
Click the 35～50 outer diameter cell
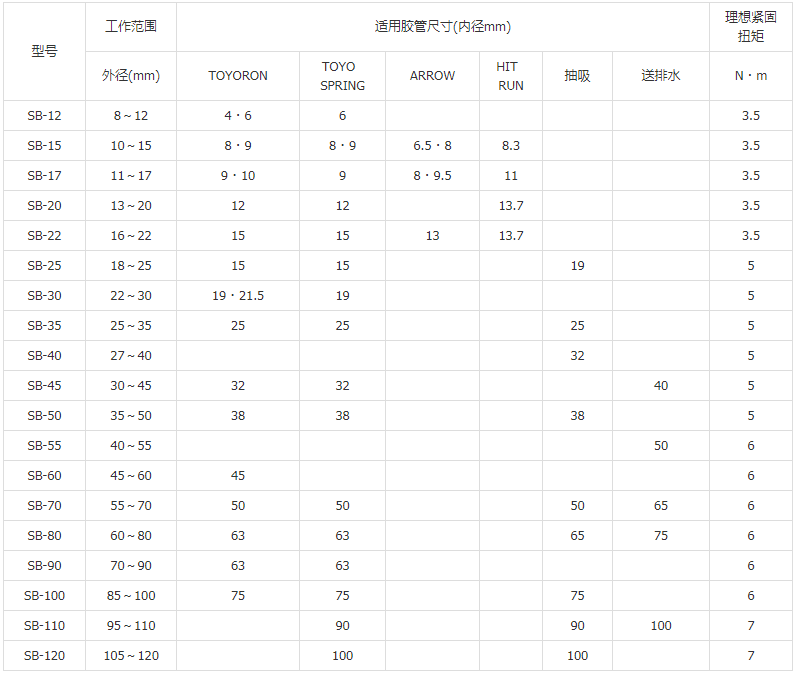point(131,416)
